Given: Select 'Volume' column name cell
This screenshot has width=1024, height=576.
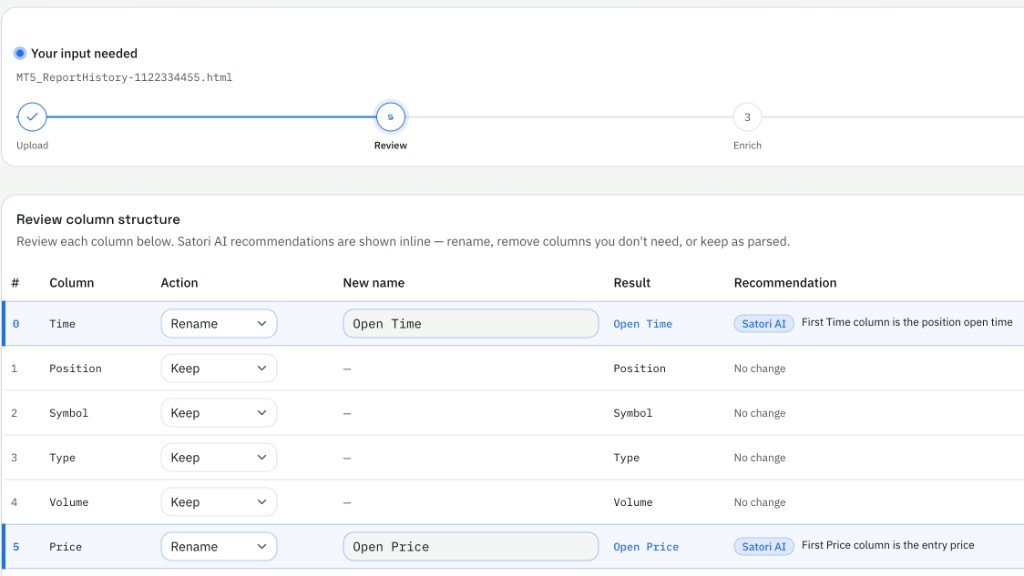Looking at the screenshot, I should click(x=69, y=502).
